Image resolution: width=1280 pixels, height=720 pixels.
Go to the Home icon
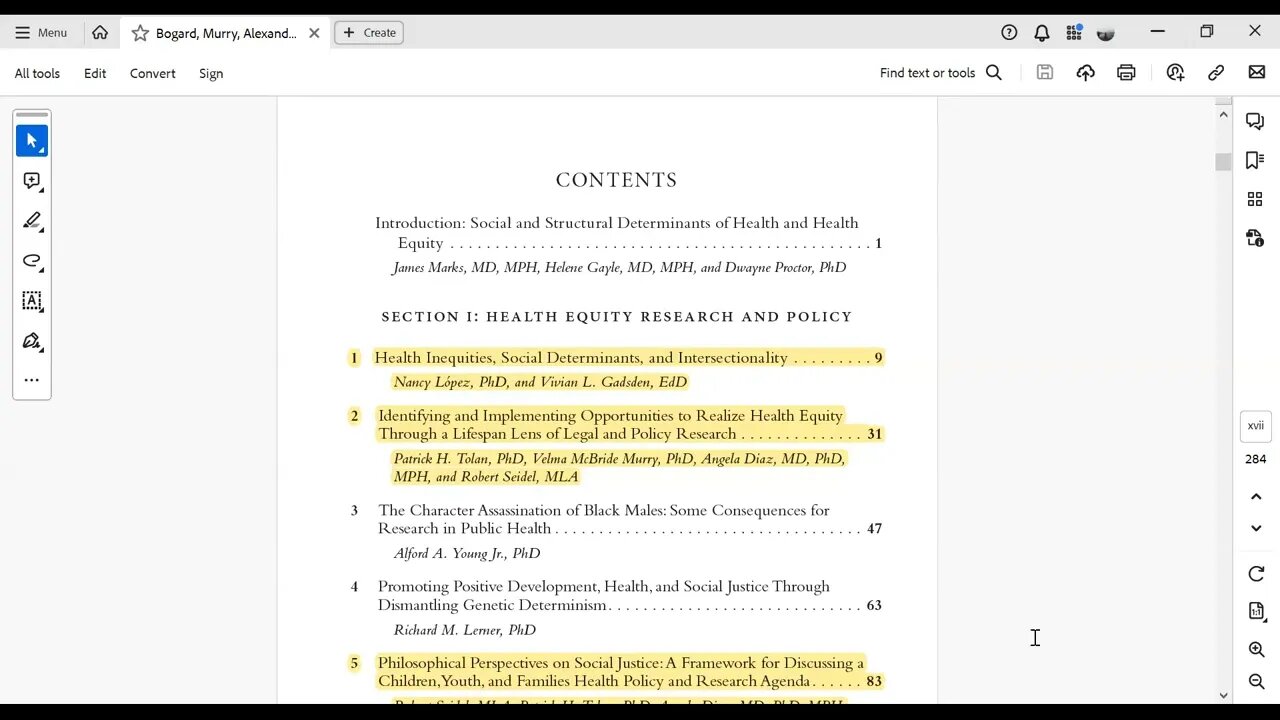[100, 32]
